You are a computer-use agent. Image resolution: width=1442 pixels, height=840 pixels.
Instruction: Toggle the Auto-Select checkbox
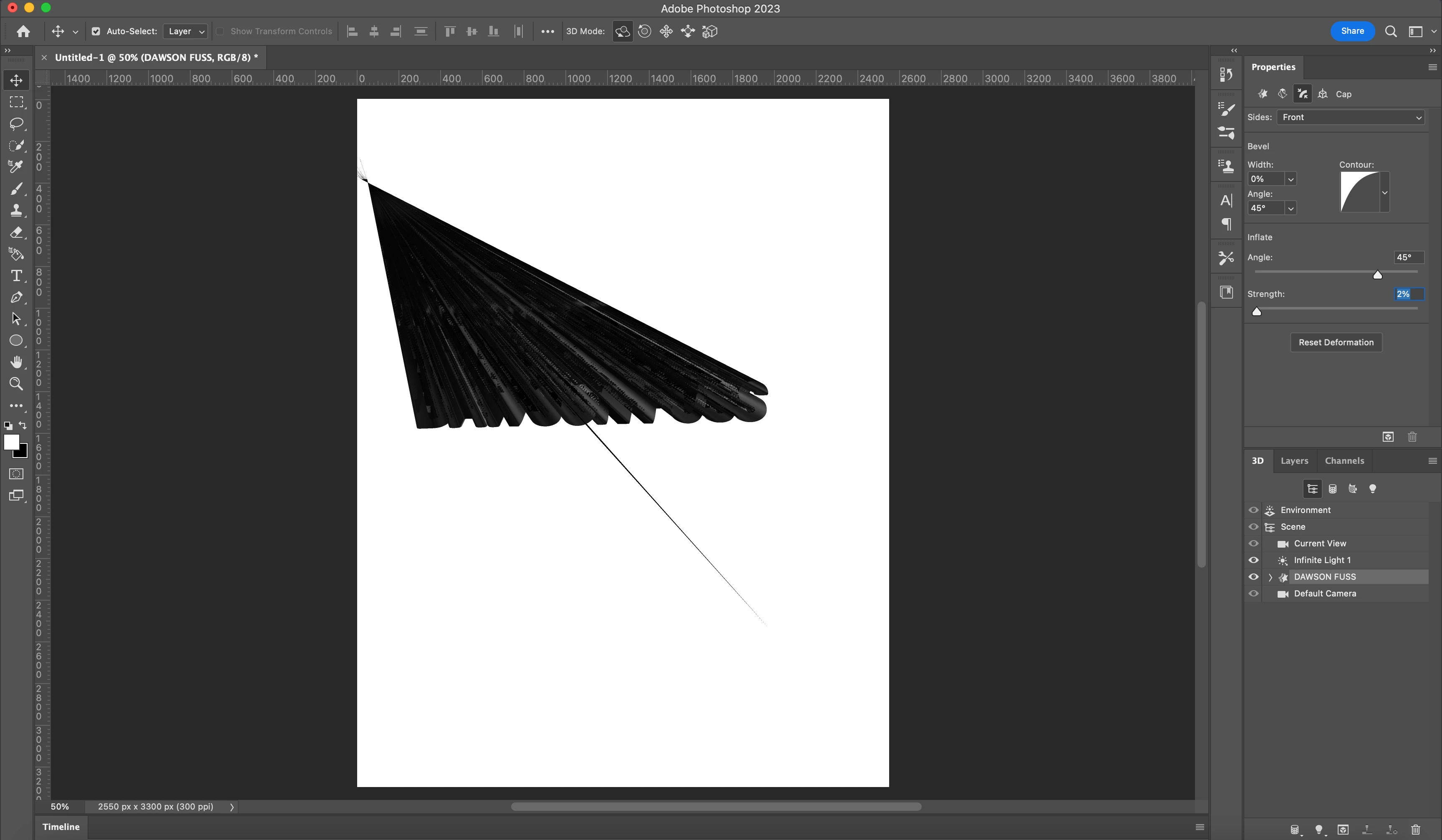(96, 31)
